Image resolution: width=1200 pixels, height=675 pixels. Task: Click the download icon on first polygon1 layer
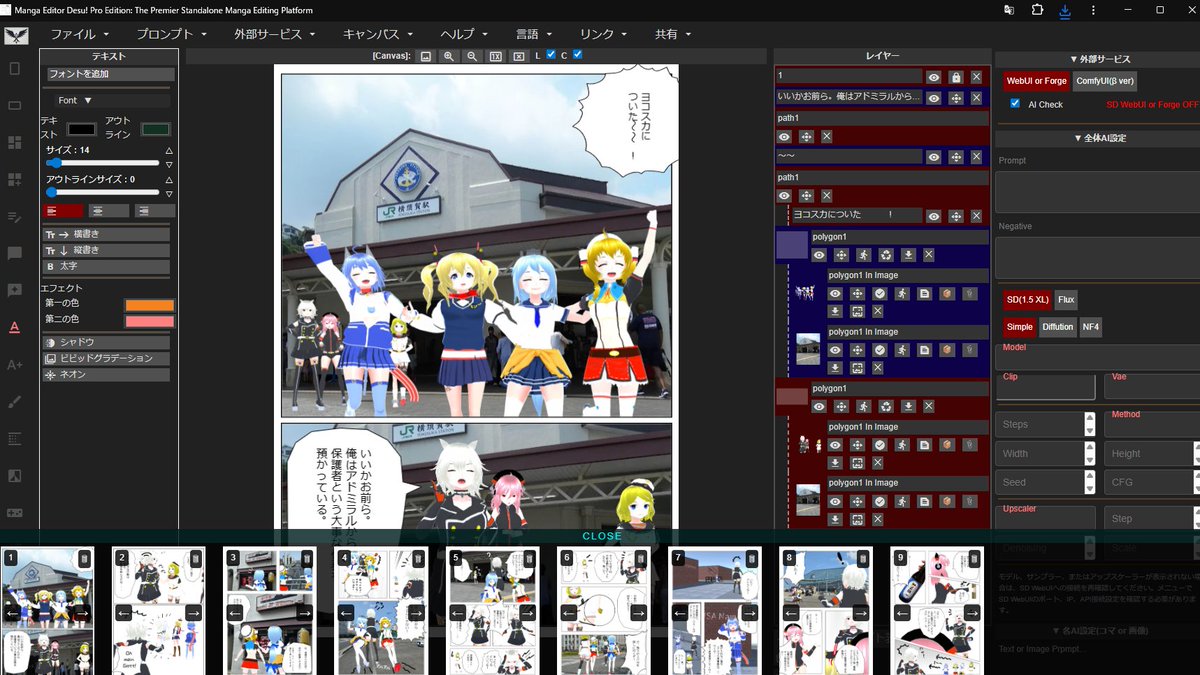908,255
